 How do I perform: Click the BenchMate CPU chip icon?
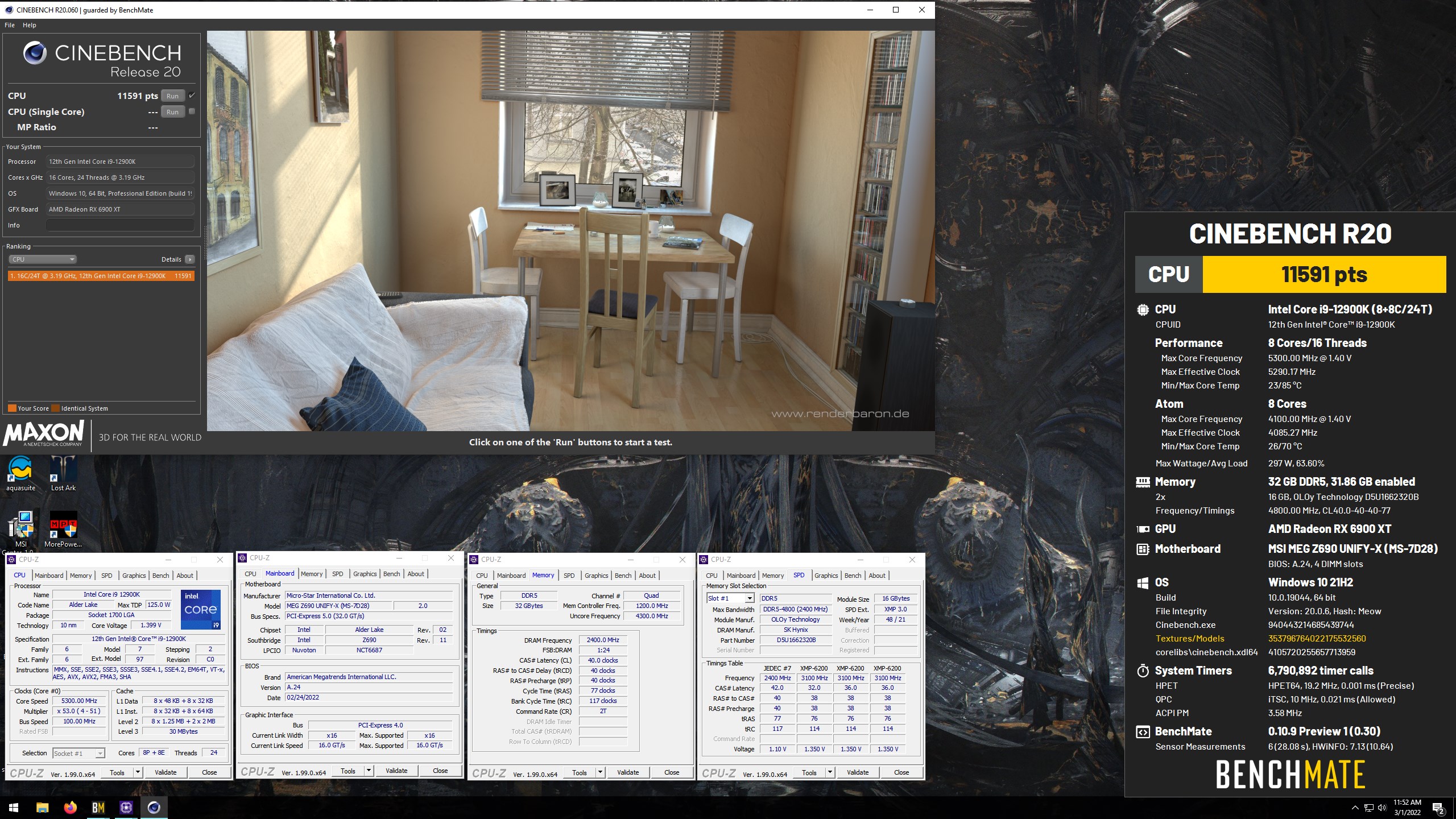pyautogui.click(x=1142, y=310)
